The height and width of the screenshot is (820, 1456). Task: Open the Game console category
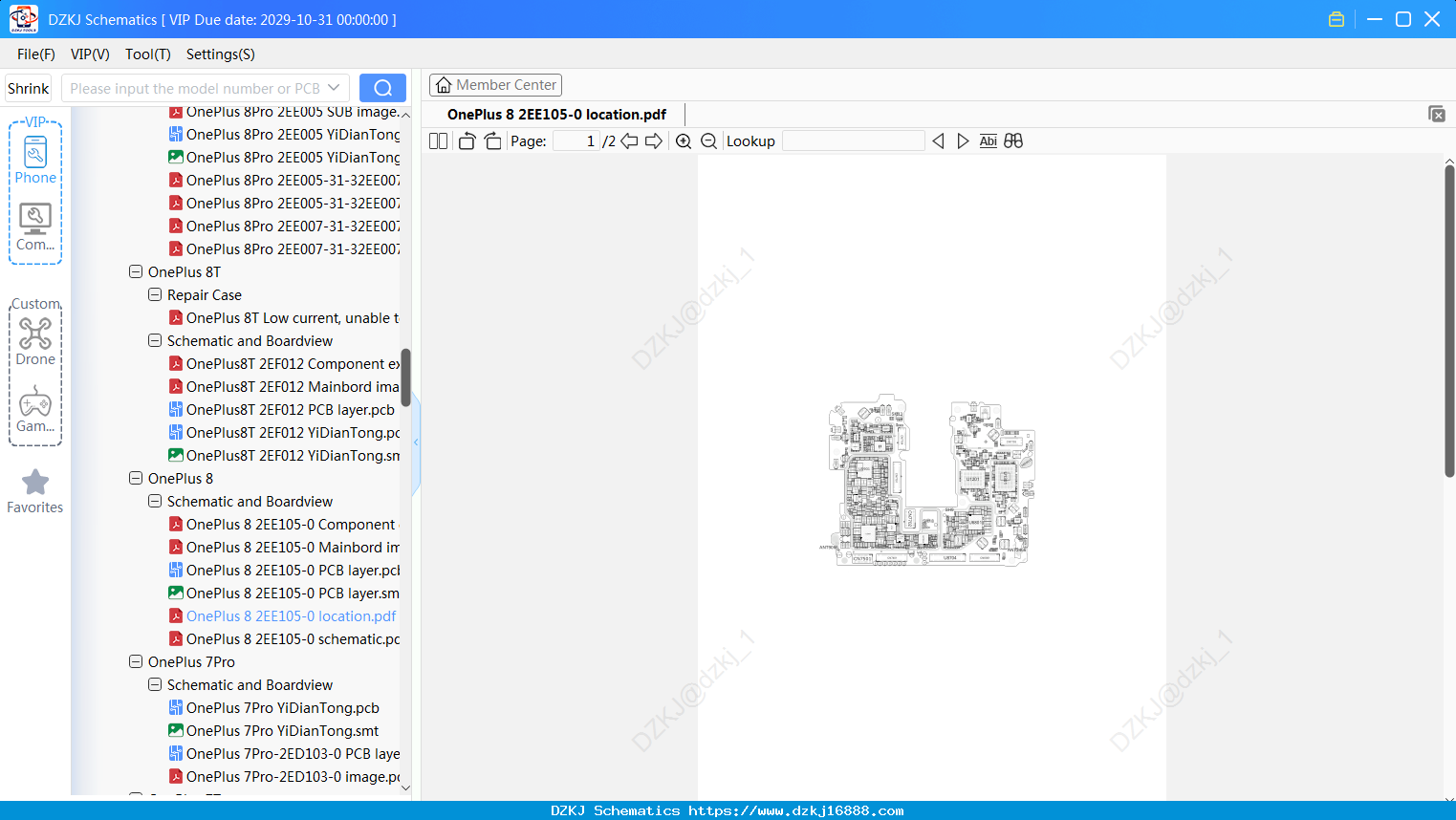click(35, 409)
